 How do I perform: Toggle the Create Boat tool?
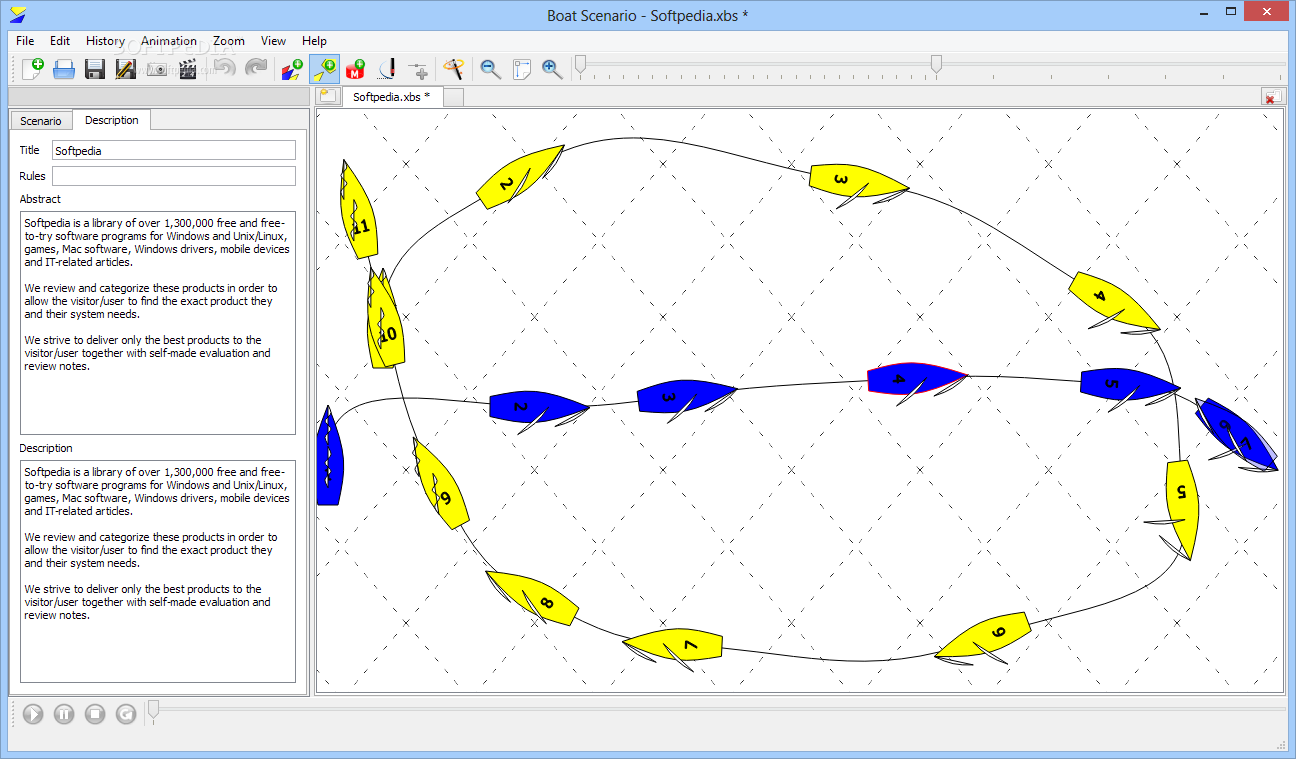click(324, 69)
